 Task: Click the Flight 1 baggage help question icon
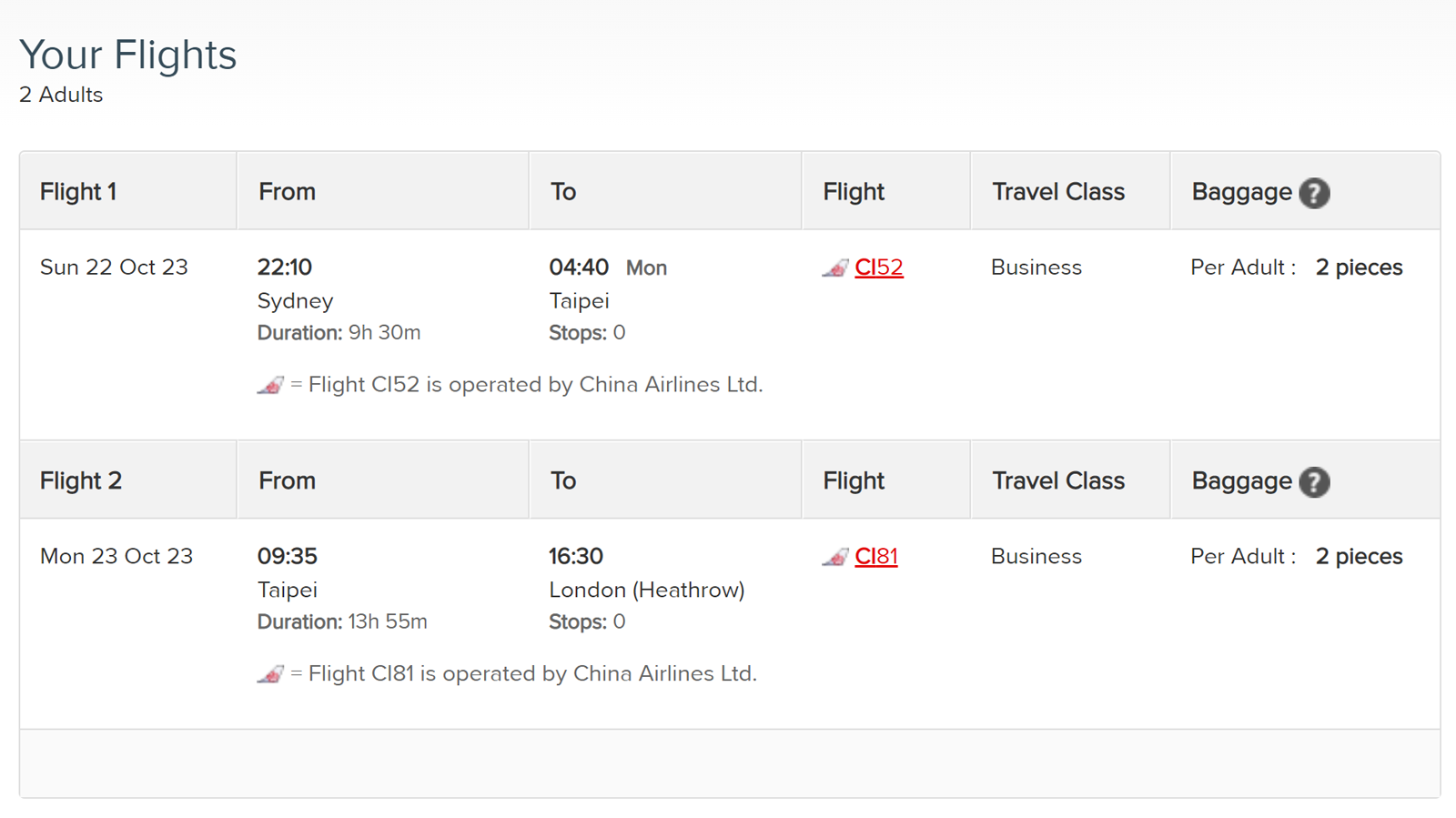click(1314, 193)
